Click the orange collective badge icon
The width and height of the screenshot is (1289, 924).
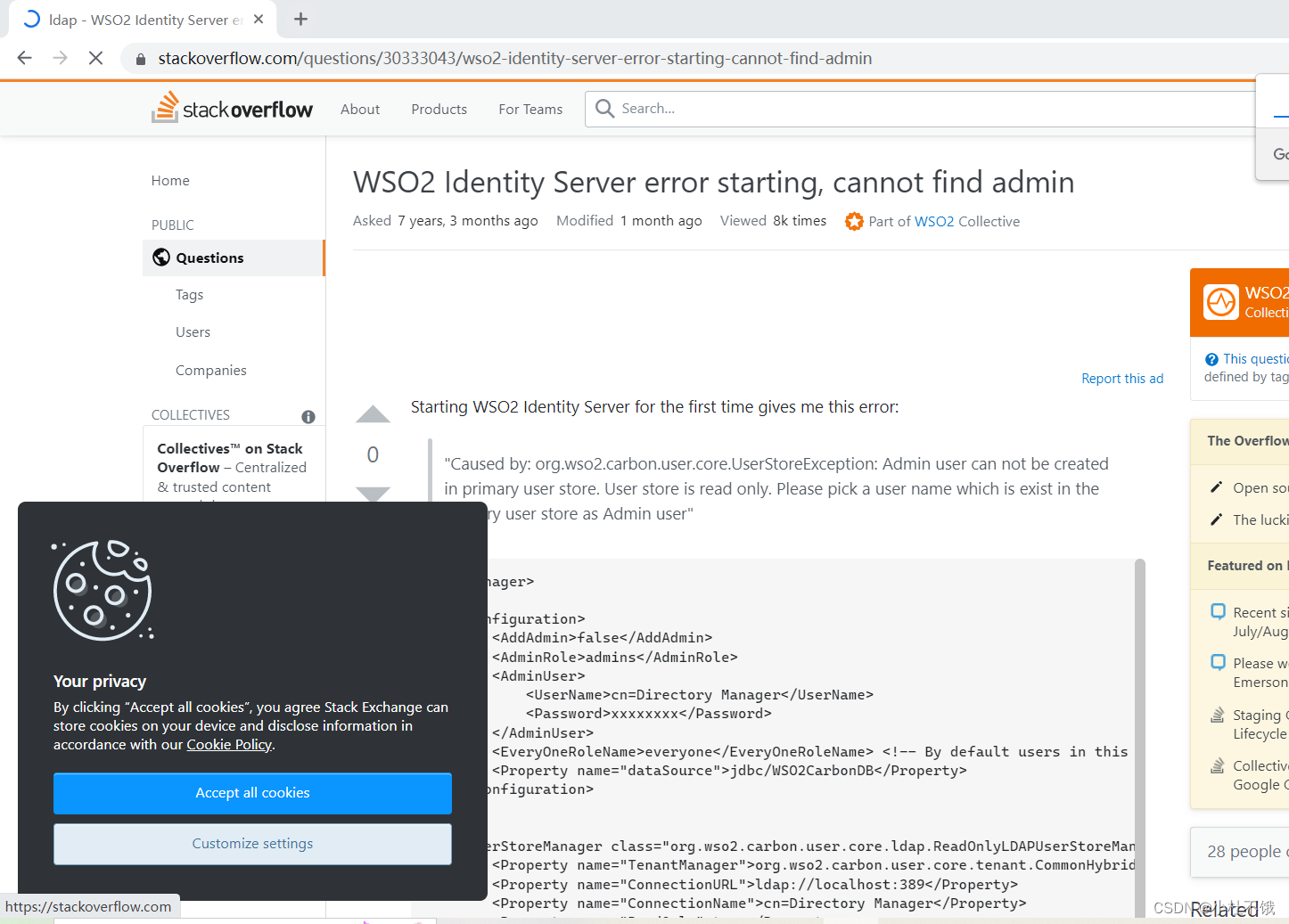(854, 221)
